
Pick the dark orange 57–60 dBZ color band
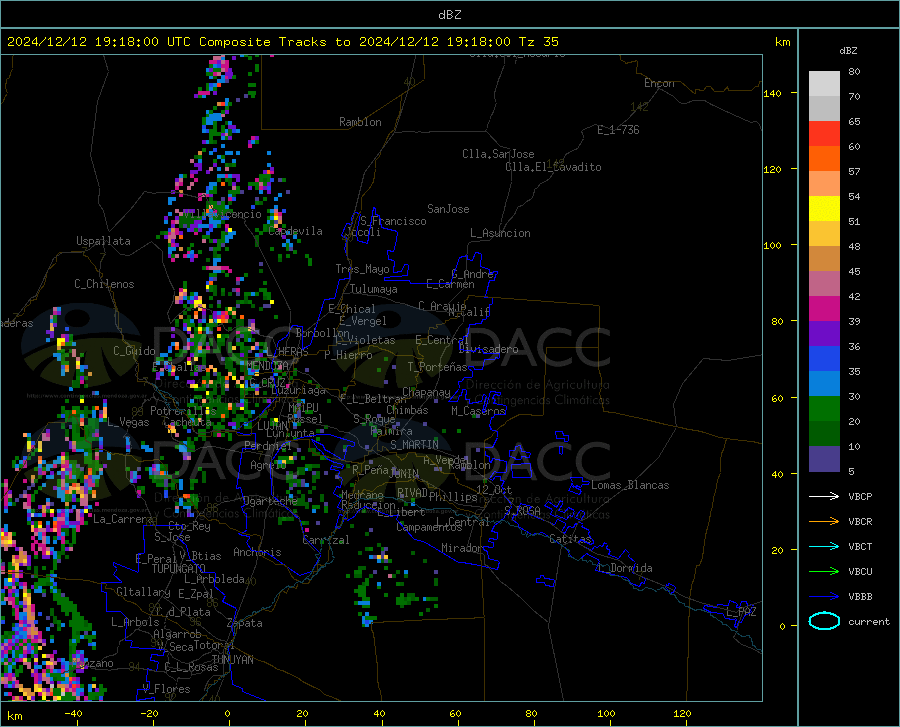[824, 159]
